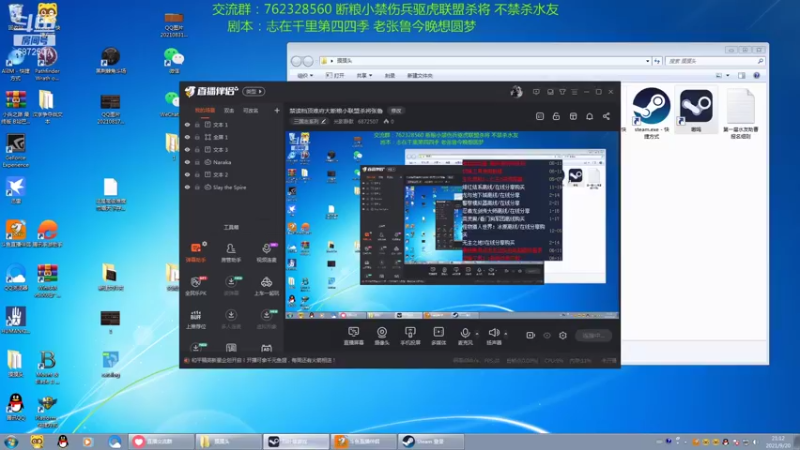
Task: Lock the 文本 1 source layer
Action: pos(197,124)
